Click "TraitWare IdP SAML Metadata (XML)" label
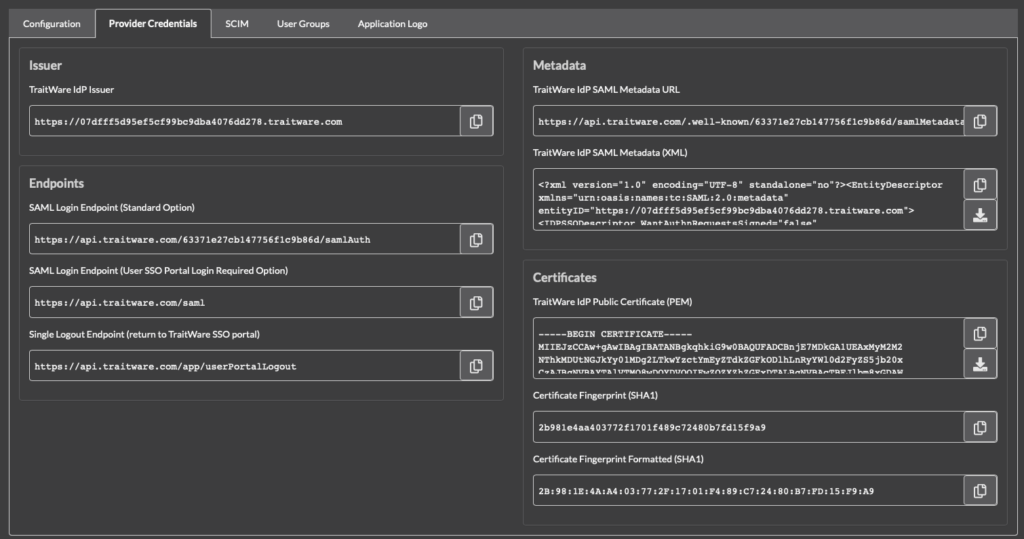Viewport: 1024px width, 539px height. click(610, 153)
